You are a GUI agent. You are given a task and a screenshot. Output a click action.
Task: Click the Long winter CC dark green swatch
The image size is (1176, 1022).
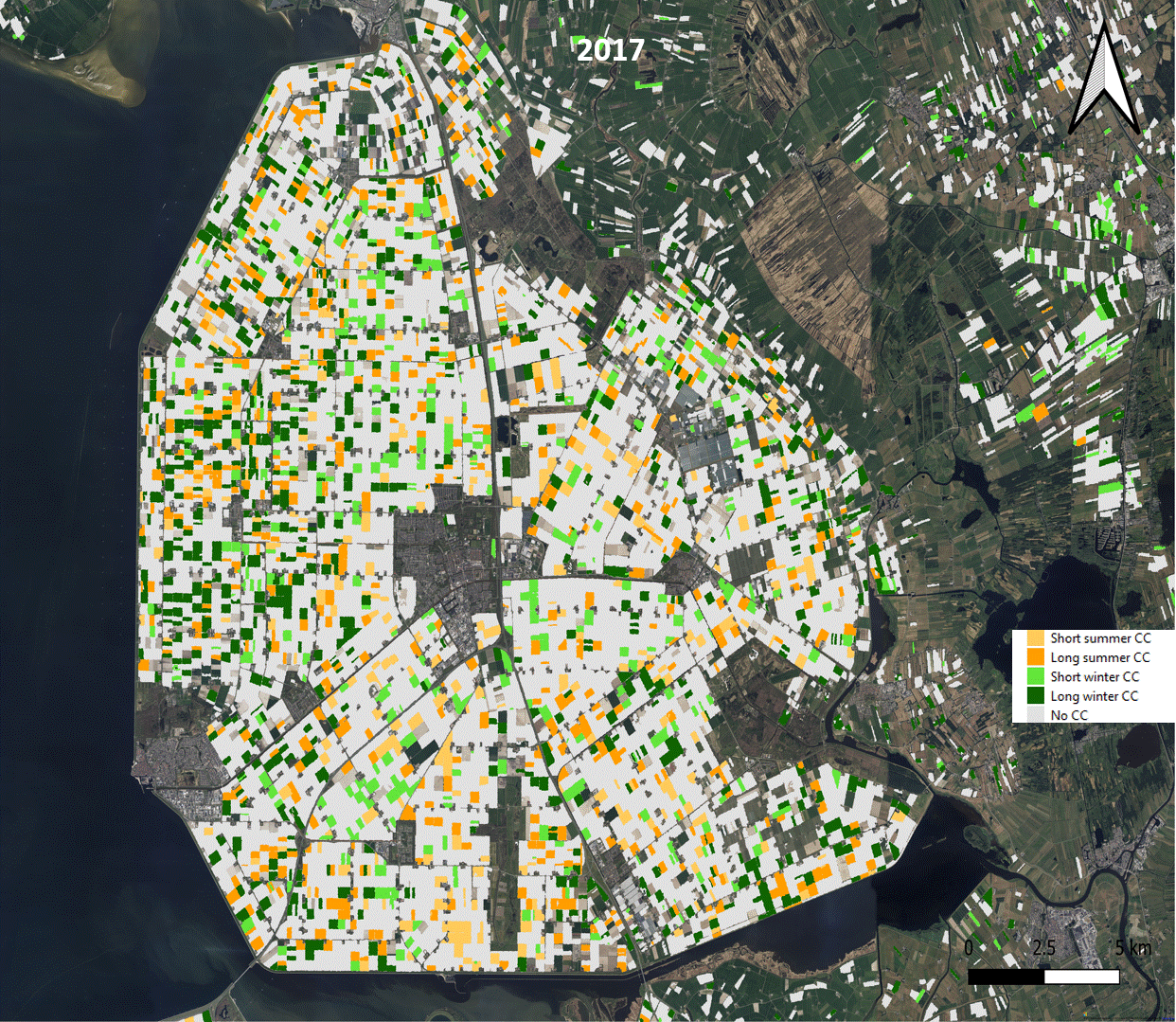click(x=1036, y=696)
